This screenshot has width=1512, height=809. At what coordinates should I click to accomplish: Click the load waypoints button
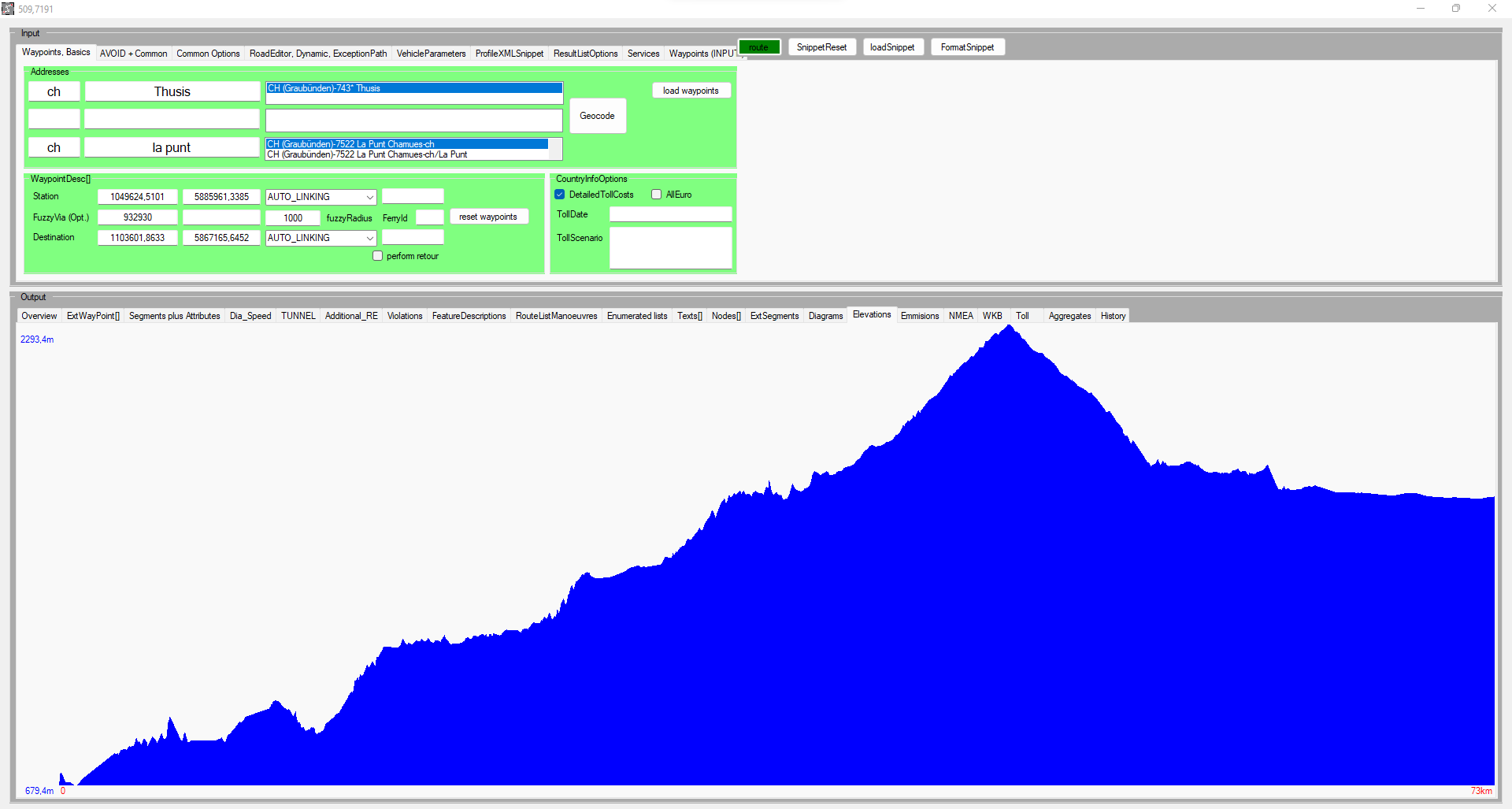[x=691, y=91]
